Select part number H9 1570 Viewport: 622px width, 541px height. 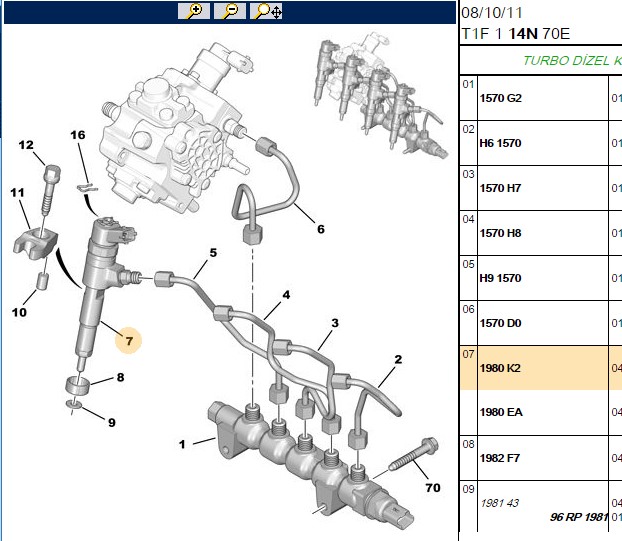click(x=500, y=278)
